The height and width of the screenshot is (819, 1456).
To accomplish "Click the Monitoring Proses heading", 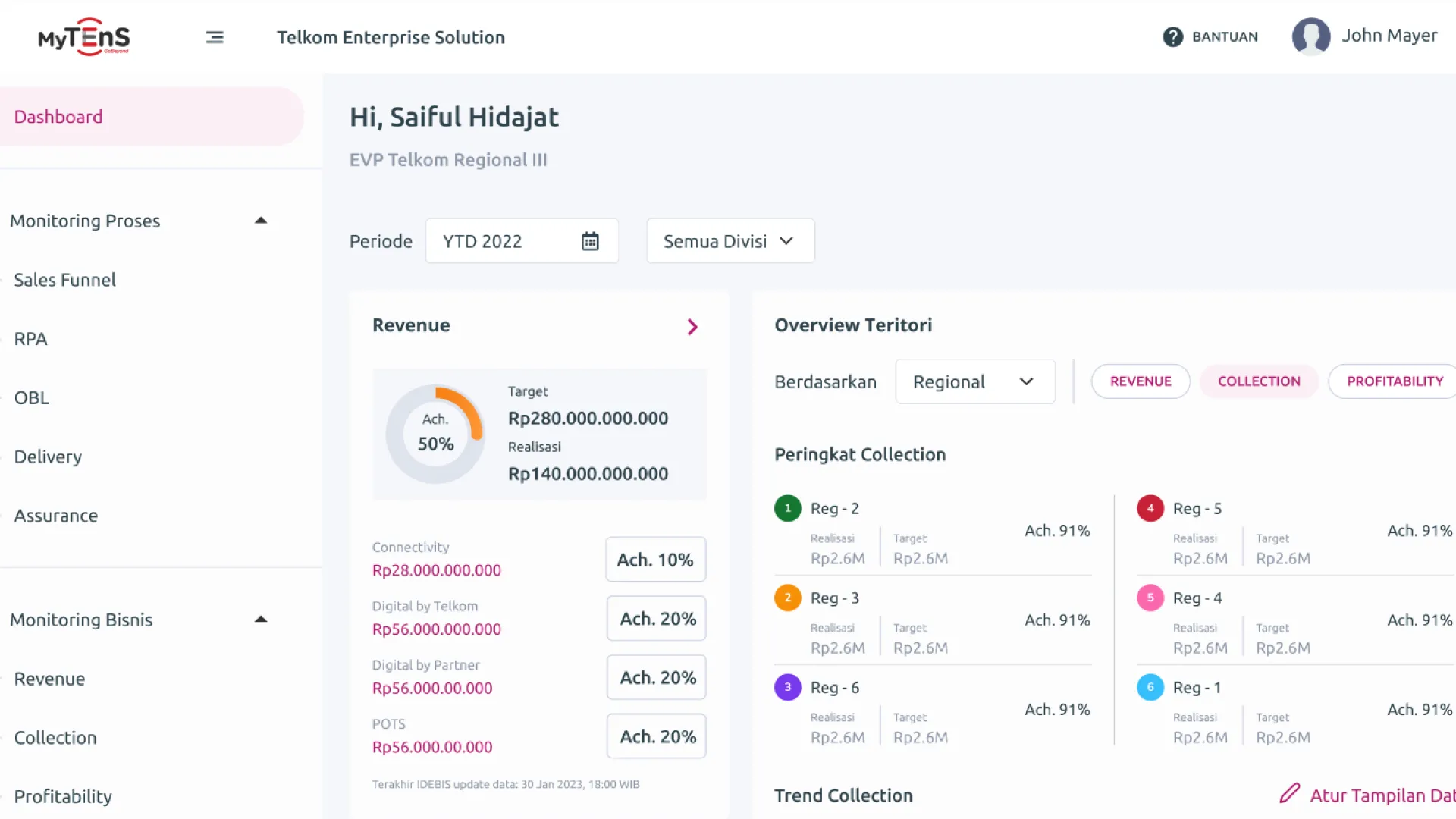I will click(x=85, y=221).
